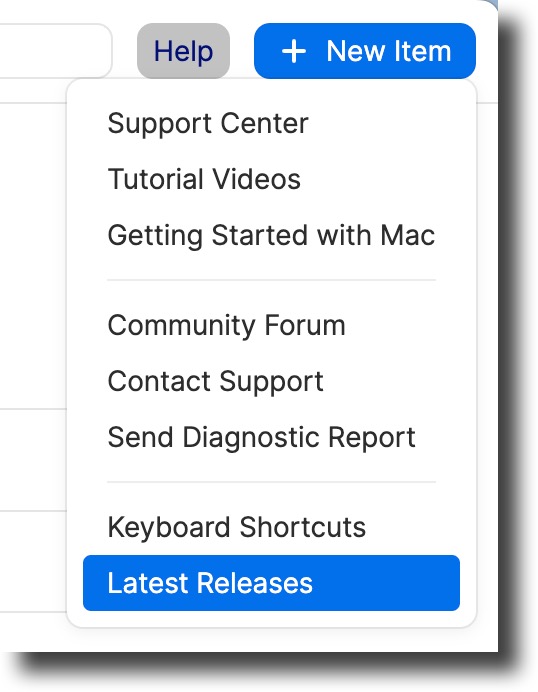
Task: Focus the search field beside Help
Action: (55, 51)
